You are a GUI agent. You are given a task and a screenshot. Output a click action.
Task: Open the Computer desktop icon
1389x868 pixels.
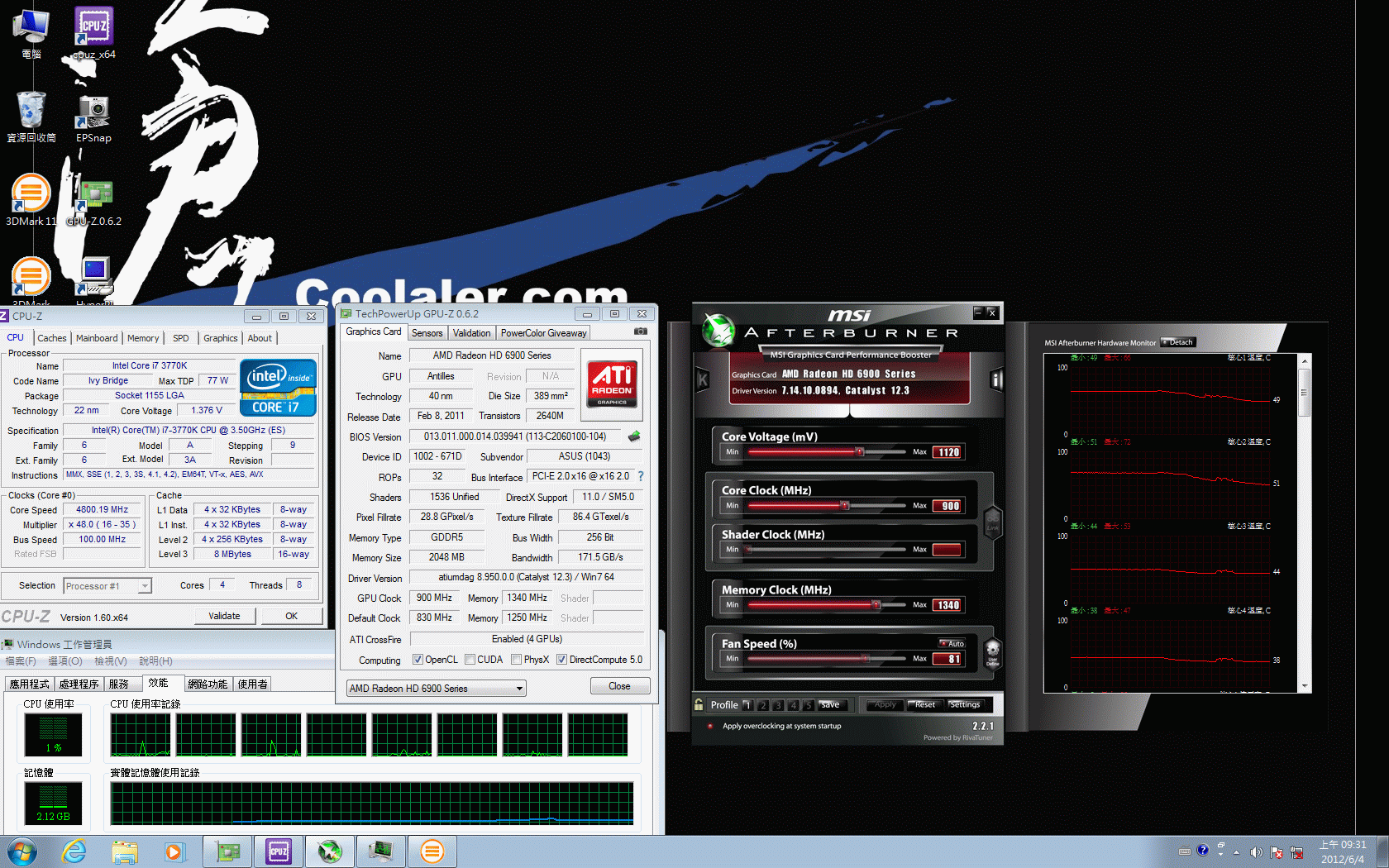tap(31, 33)
